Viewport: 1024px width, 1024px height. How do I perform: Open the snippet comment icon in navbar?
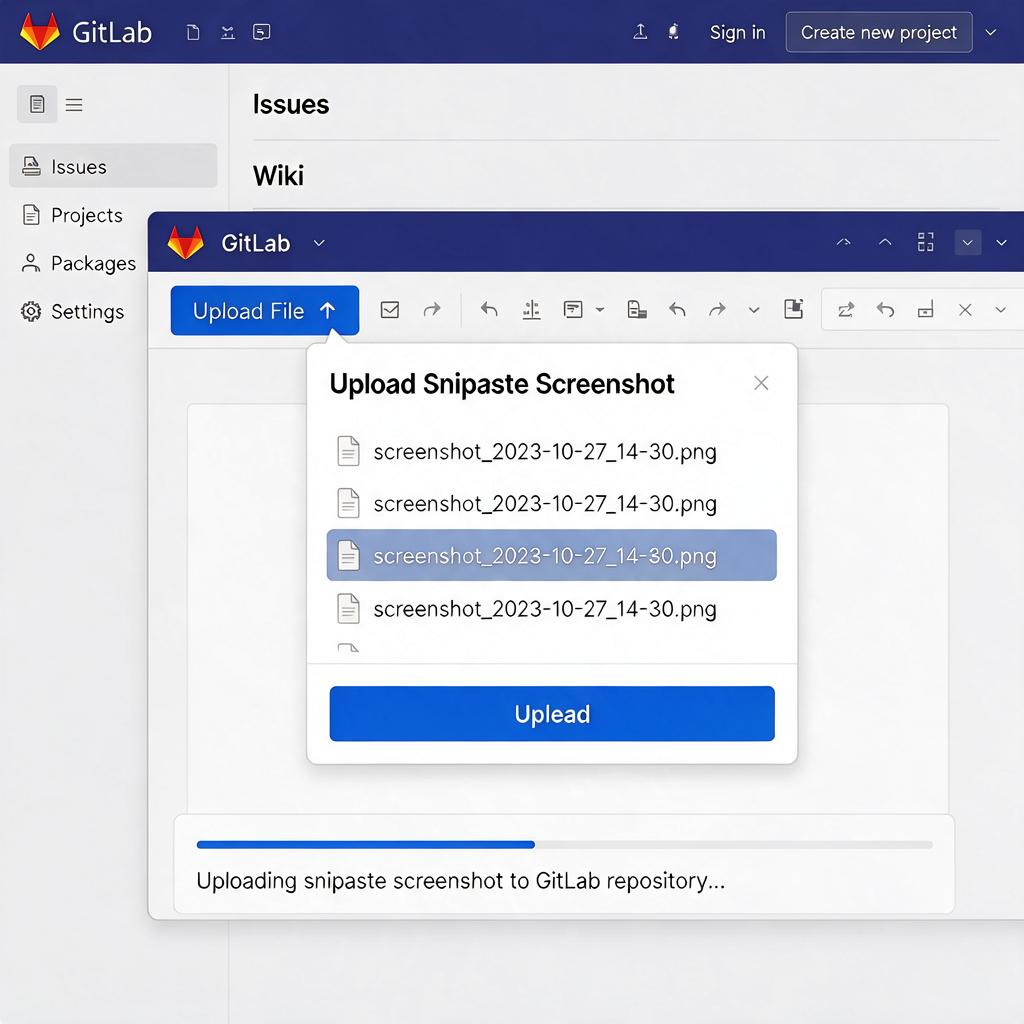(261, 32)
